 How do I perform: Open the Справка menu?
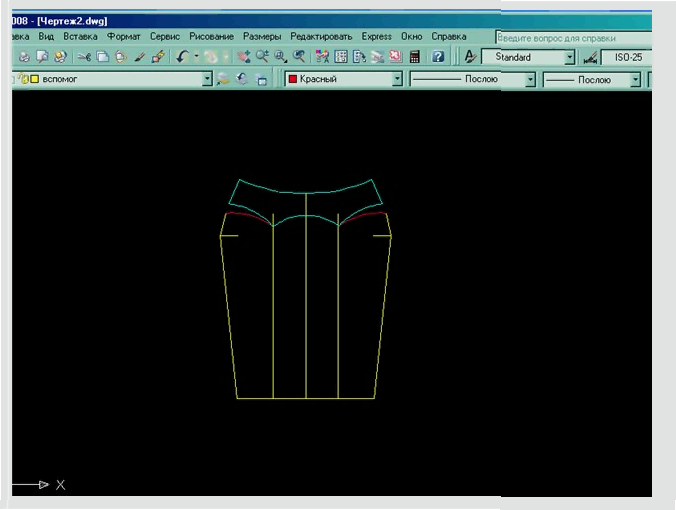point(449,36)
